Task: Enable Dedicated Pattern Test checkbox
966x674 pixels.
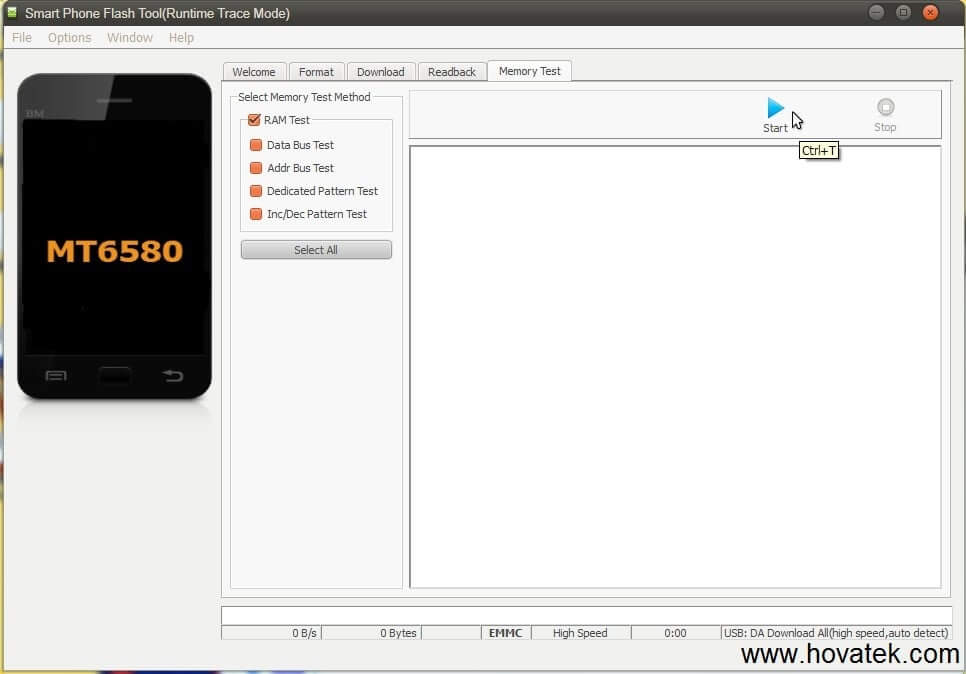Action: tap(256, 191)
